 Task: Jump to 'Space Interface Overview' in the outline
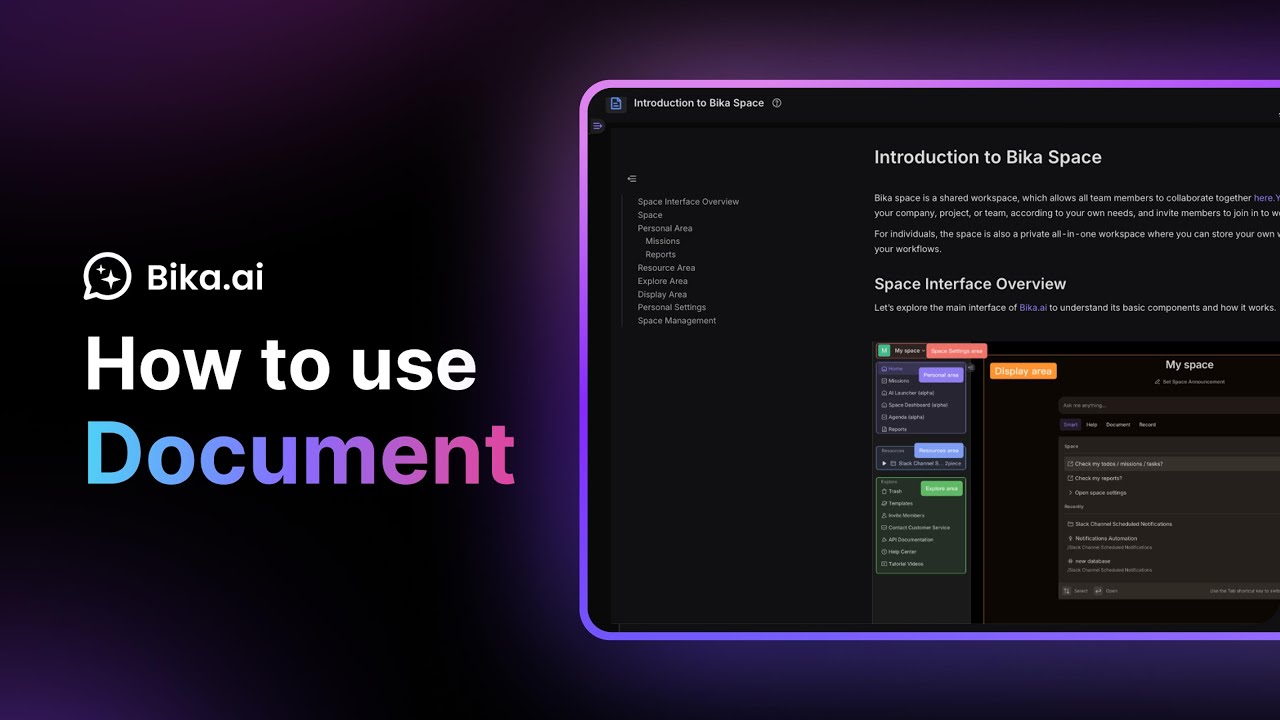(x=688, y=202)
